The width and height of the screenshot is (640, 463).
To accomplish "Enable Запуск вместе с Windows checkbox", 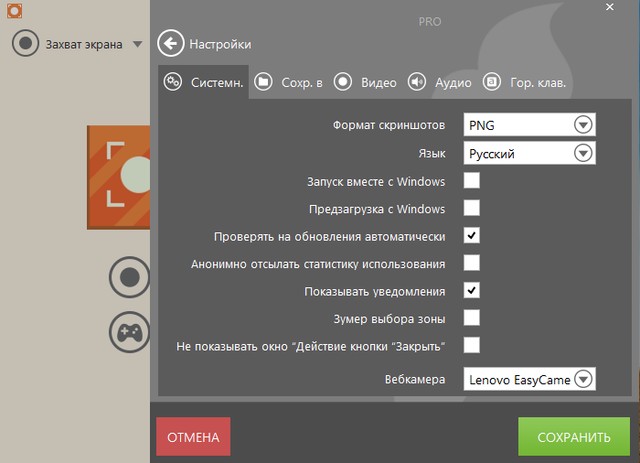I will click(472, 181).
